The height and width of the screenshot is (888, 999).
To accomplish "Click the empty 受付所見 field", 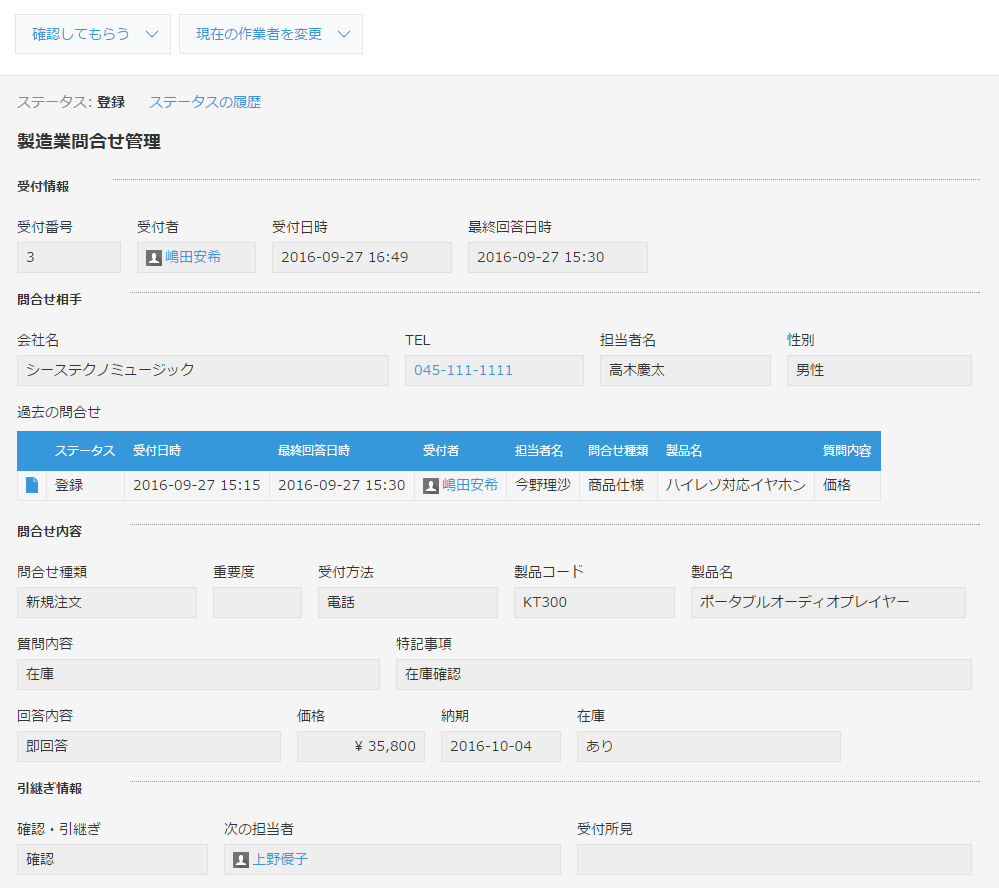I will (774, 859).
